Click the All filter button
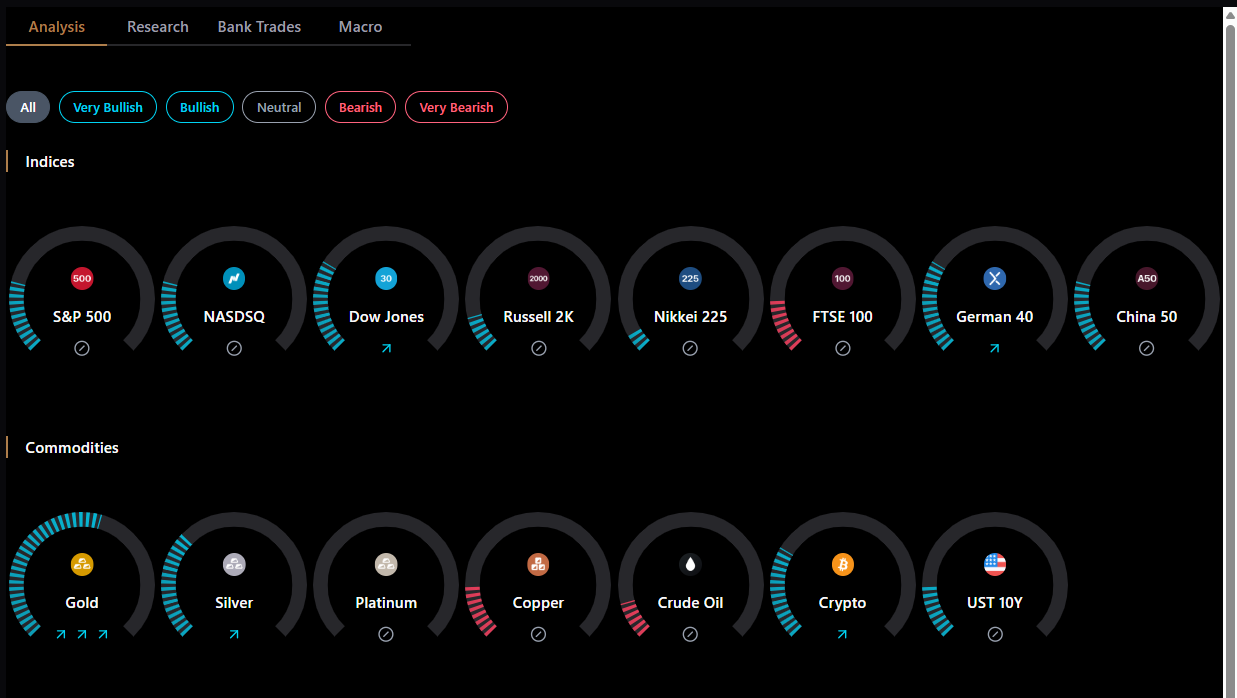 tap(27, 107)
